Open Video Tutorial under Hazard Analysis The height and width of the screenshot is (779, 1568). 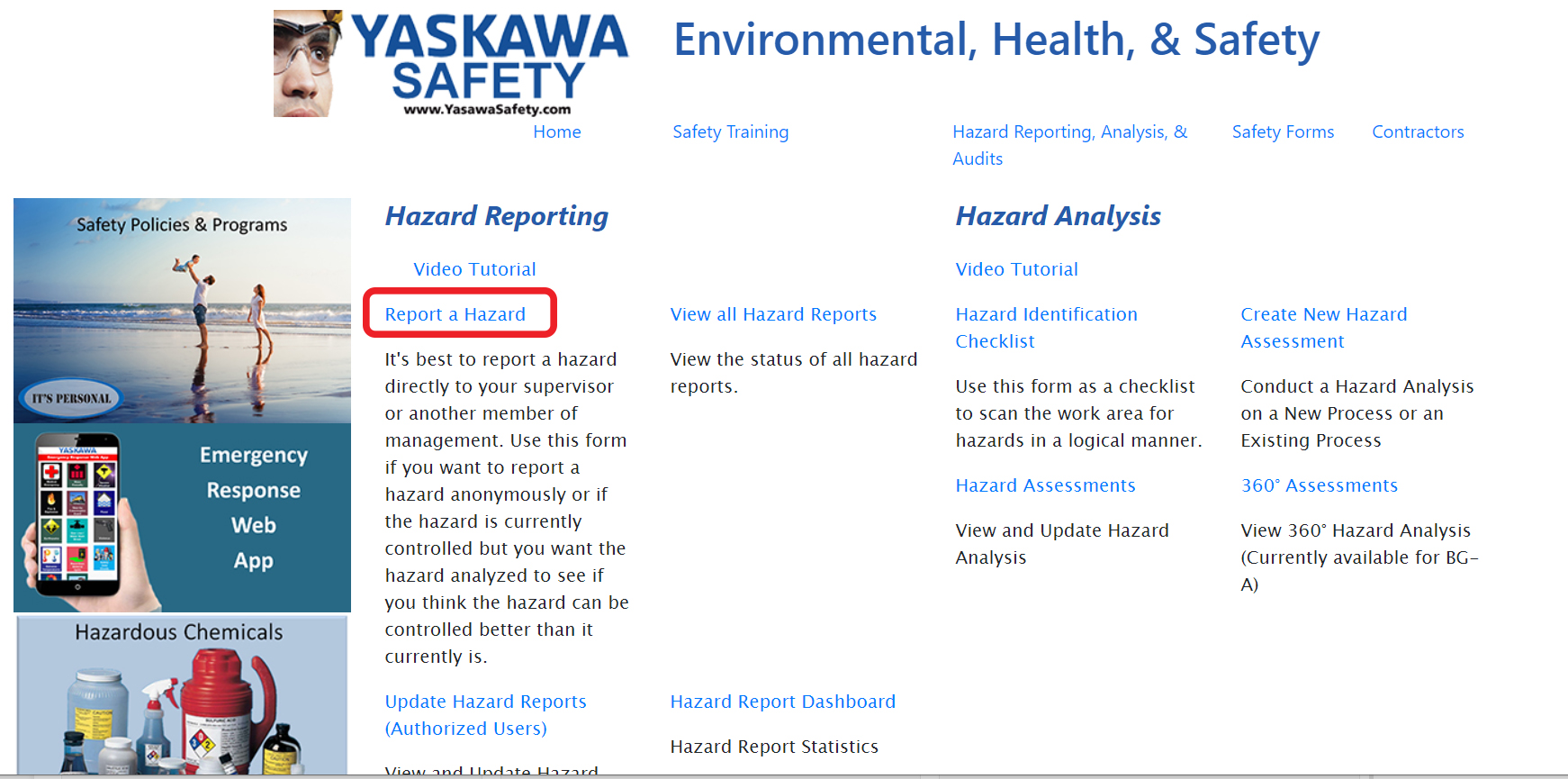1016,269
